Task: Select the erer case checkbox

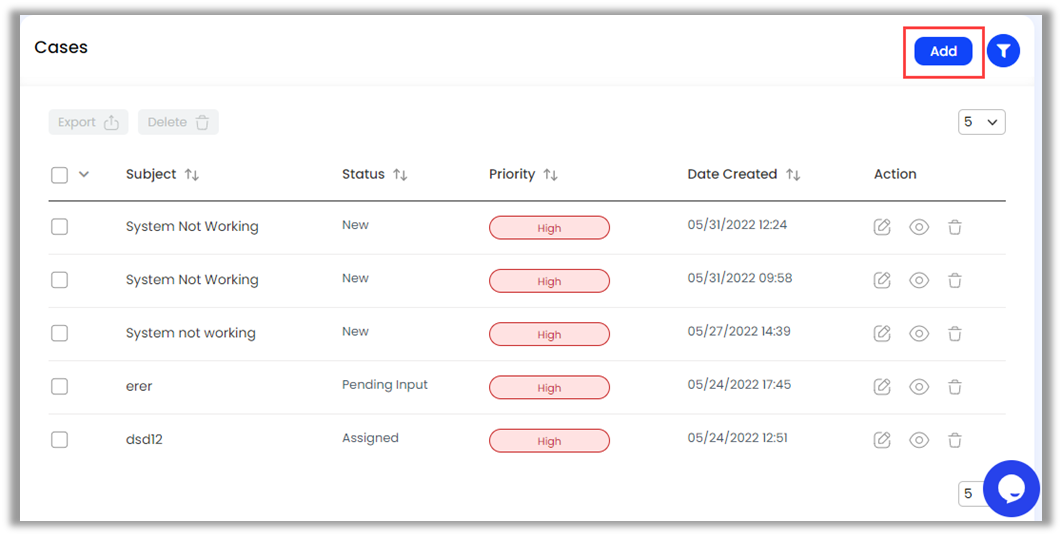Action: [60, 387]
